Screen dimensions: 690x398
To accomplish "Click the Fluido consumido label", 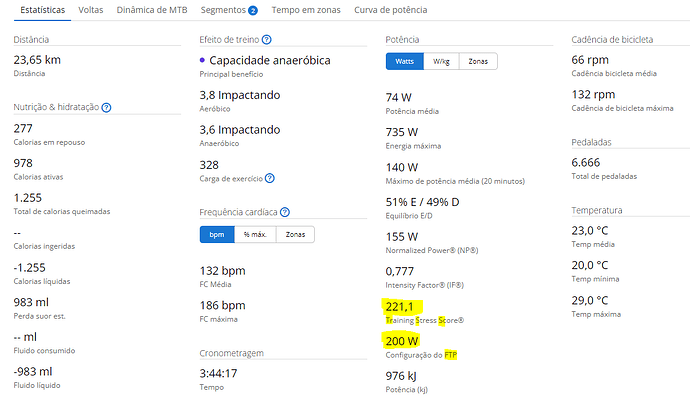I will click(44, 350).
